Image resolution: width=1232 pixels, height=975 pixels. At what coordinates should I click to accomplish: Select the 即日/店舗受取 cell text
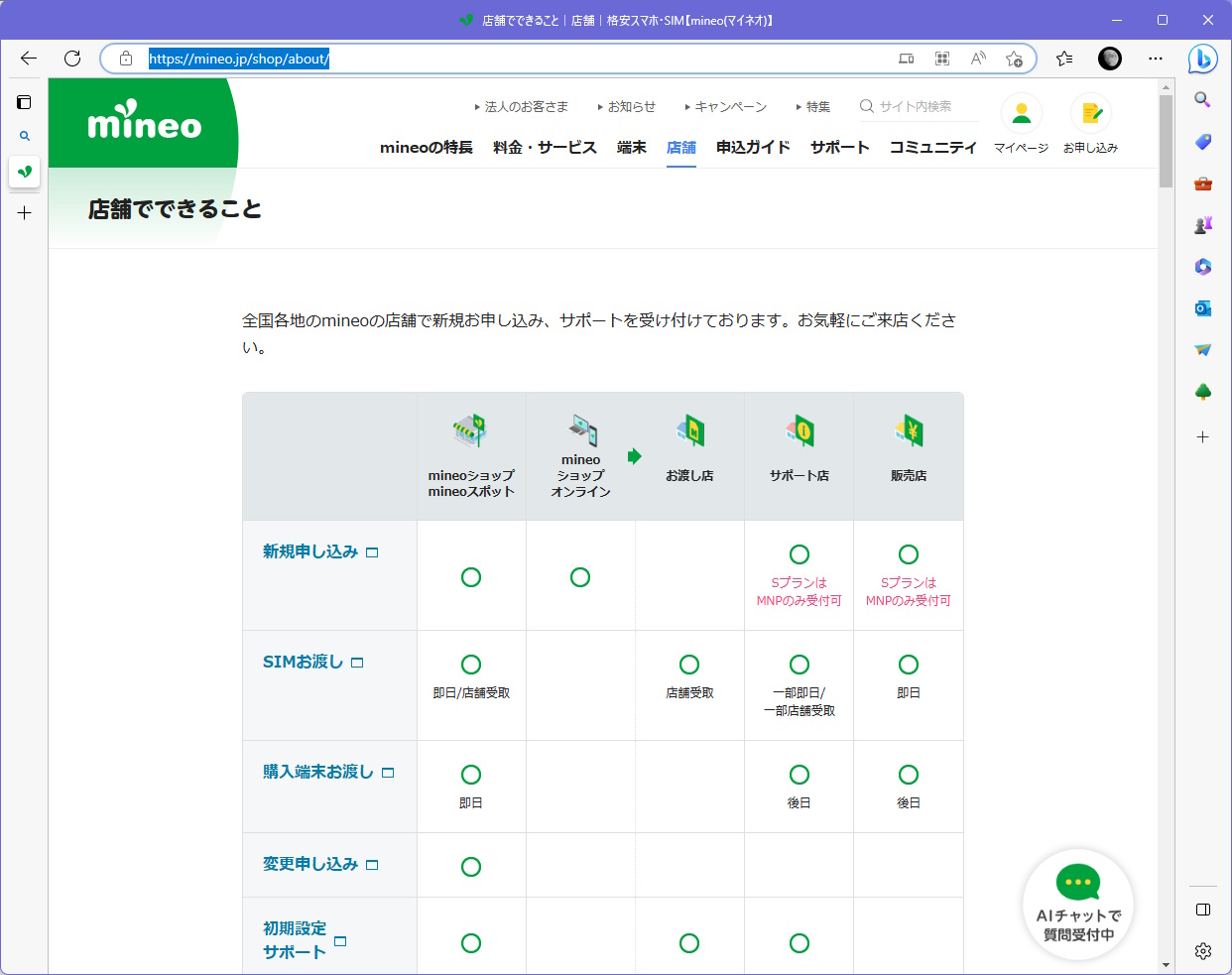471,693
